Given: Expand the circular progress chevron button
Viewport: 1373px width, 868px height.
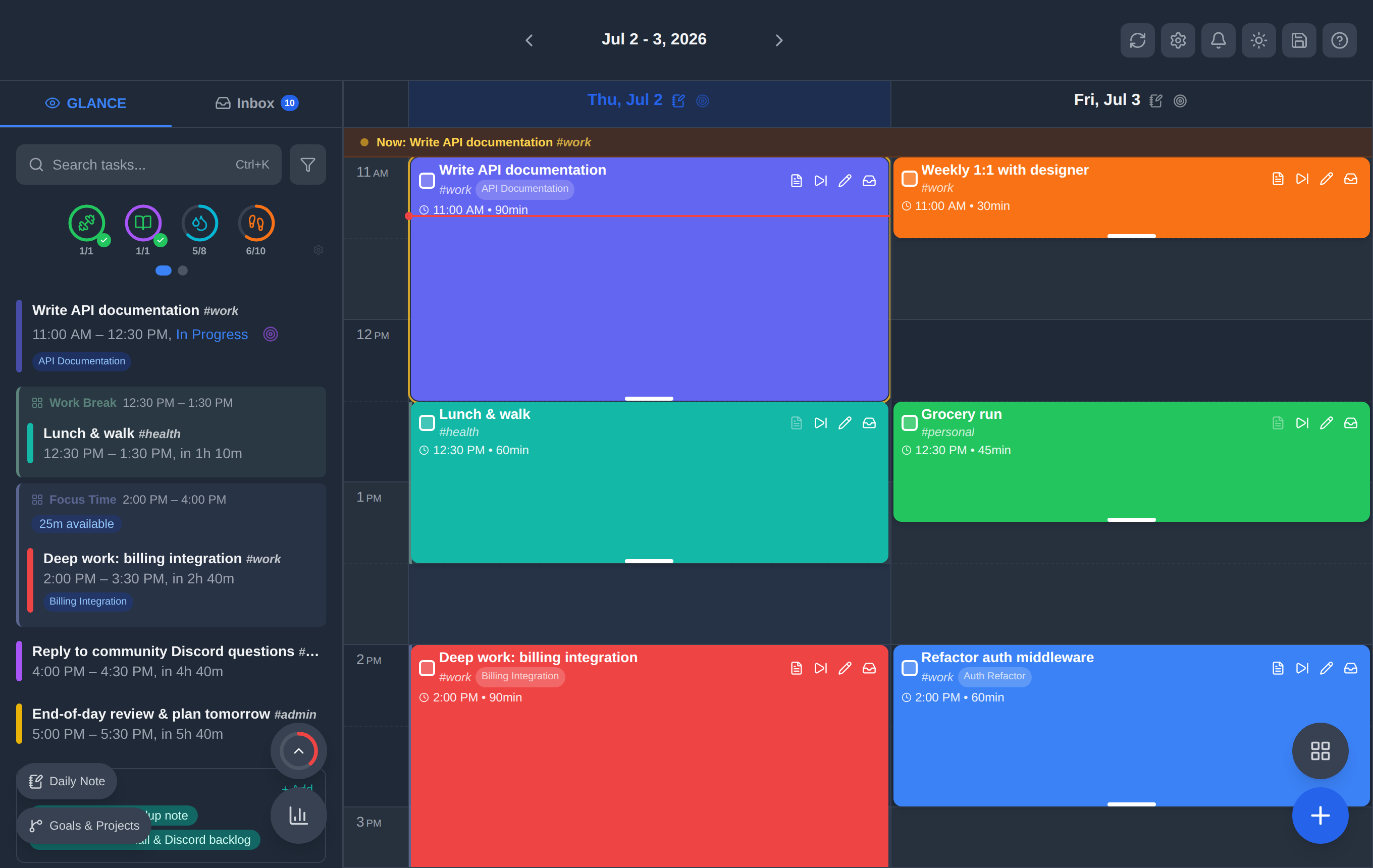Looking at the screenshot, I should [299, 751].
